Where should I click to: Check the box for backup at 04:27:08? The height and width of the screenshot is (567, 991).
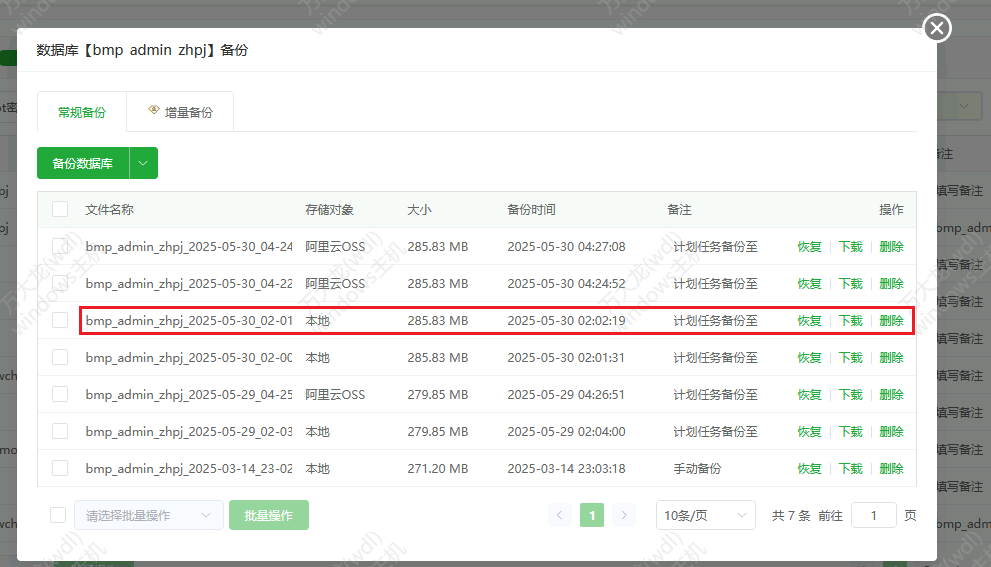60,247
